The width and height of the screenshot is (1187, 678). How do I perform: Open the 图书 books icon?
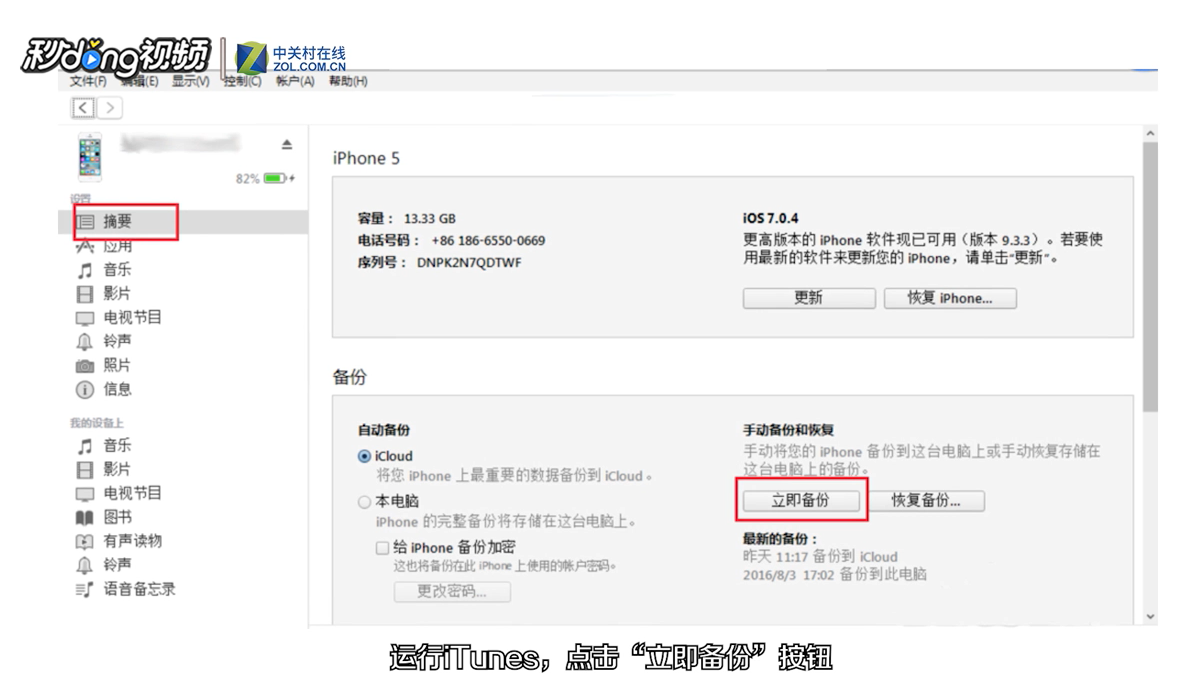click(x=85, y=518)
